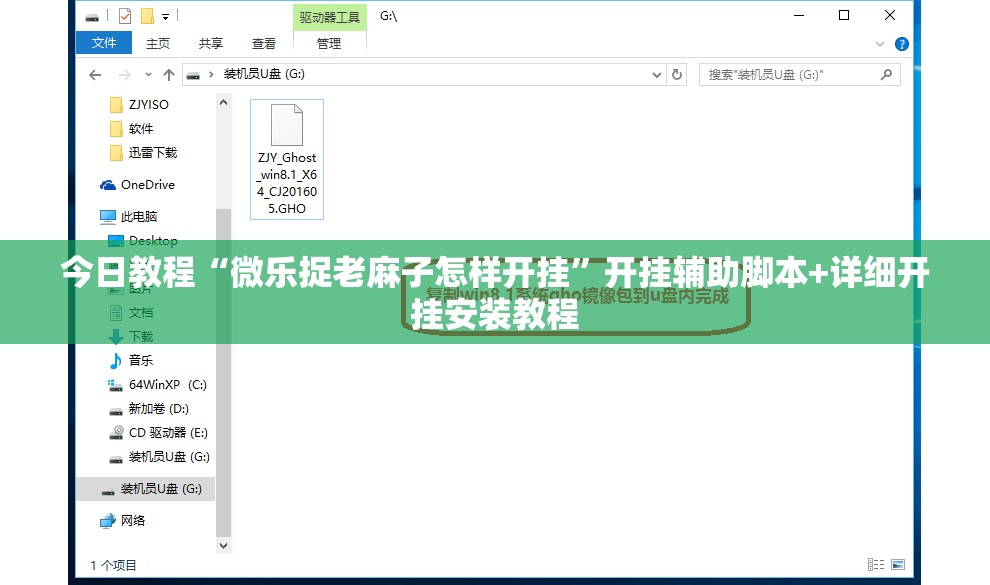The width and height of the screenshot is (990, 585).
Task: Switch to the 共享 ribbon tab
Action: (x=210, y=44)
